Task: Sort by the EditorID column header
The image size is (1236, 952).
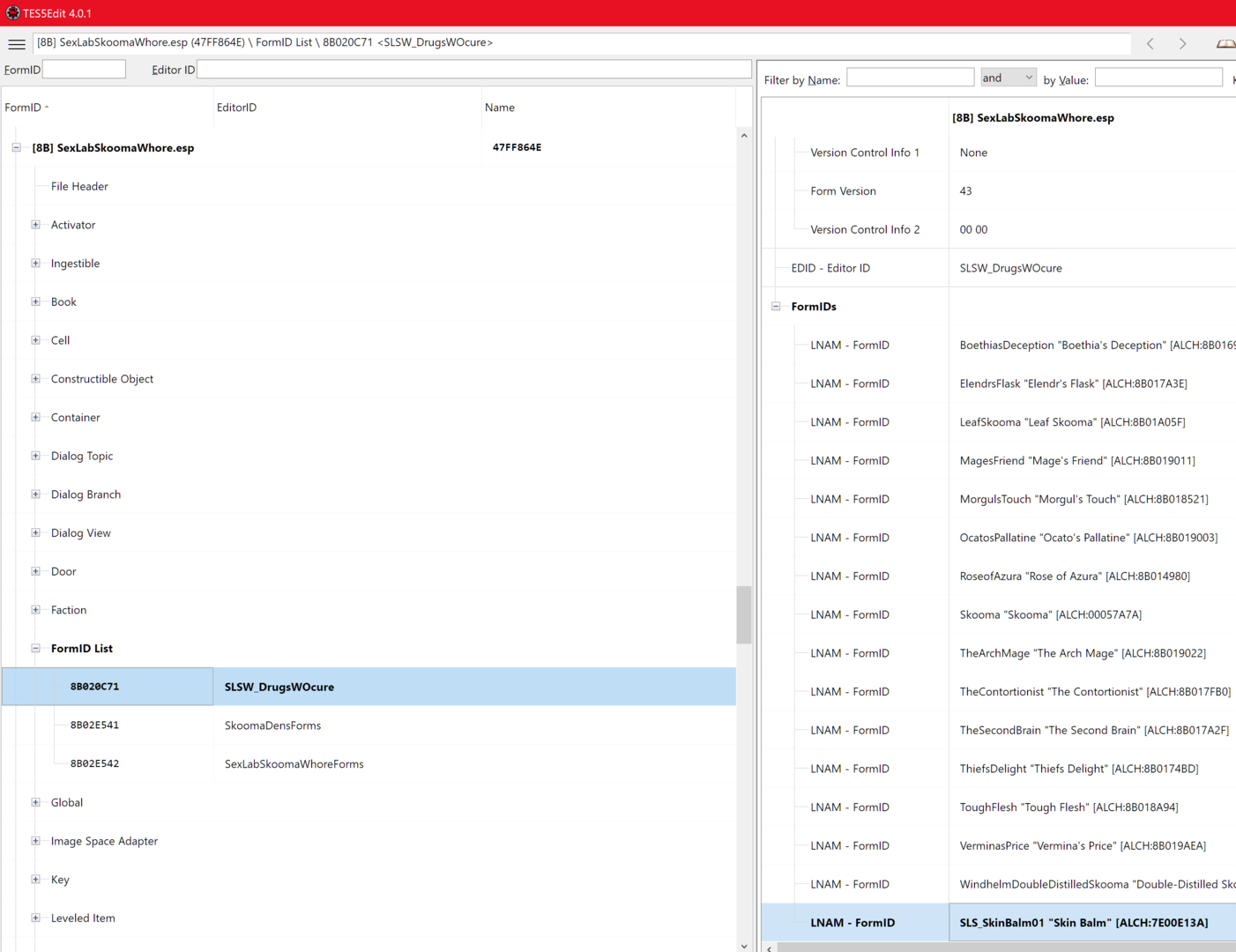Action: click(347, 108)
